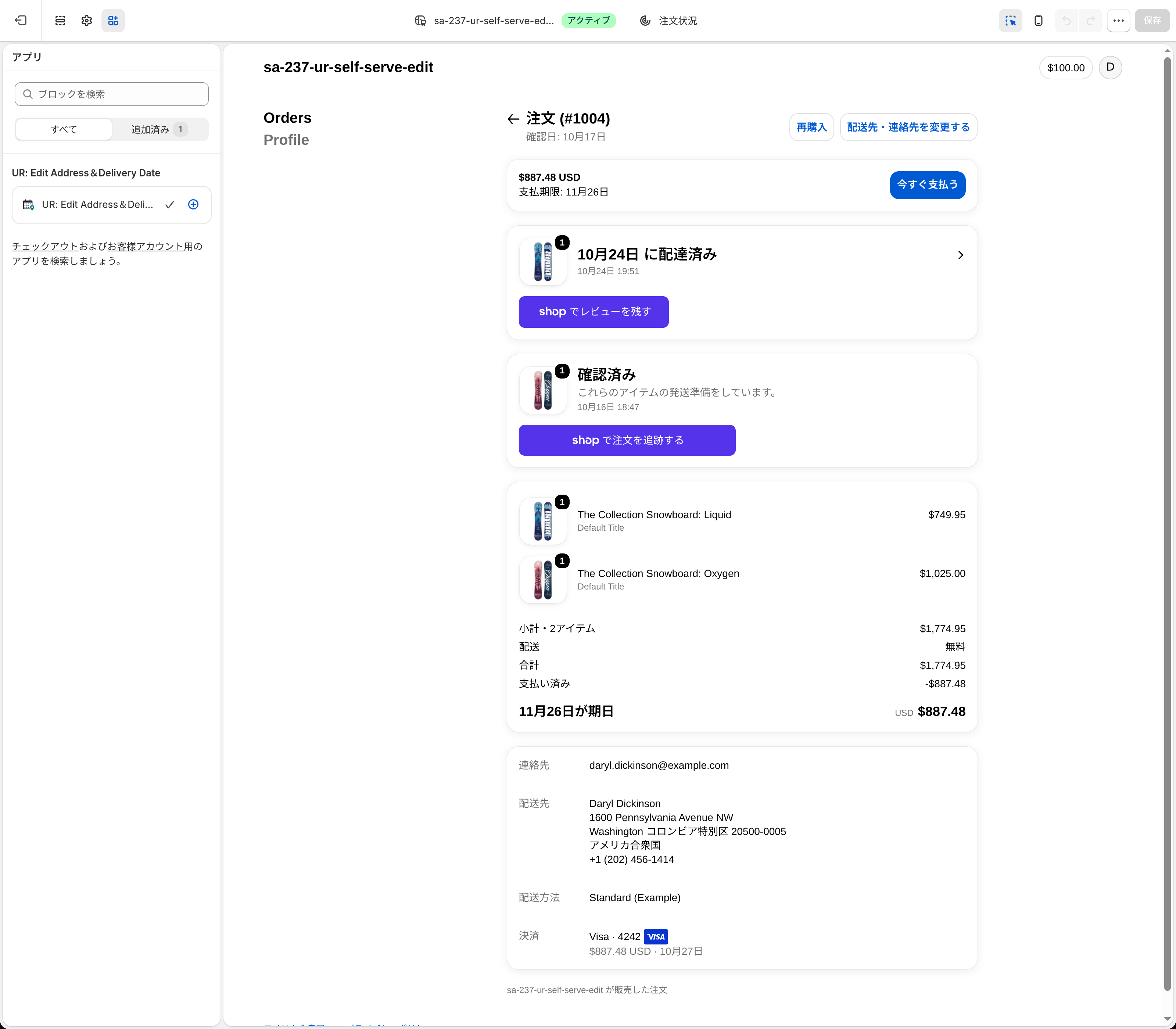Viewport: 1176px width, 1029px height.
Task: Click the exit editor icon
Action: [21, 21]
